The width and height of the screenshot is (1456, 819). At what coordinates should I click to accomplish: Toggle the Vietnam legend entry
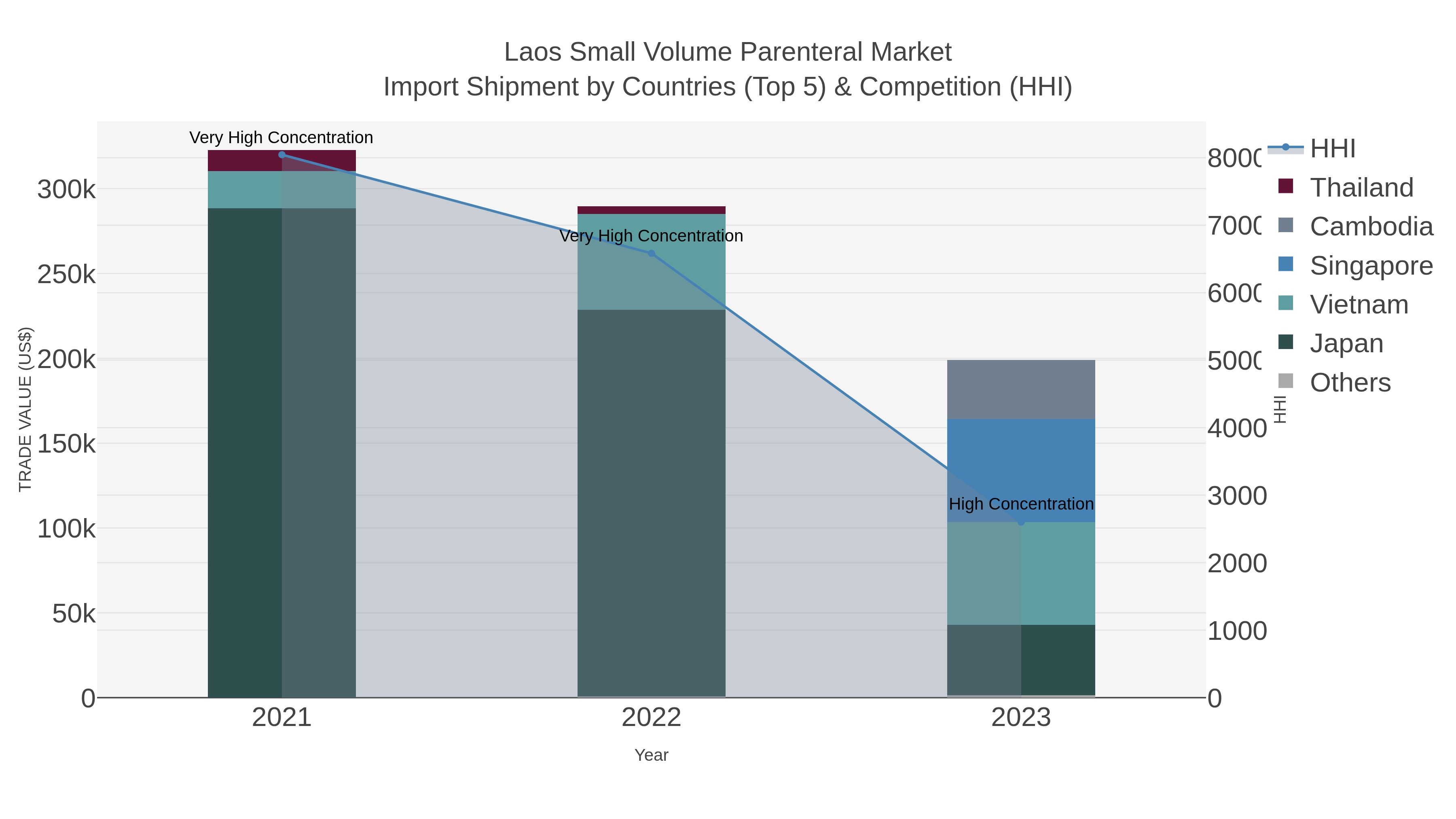tap(1343, 305)
